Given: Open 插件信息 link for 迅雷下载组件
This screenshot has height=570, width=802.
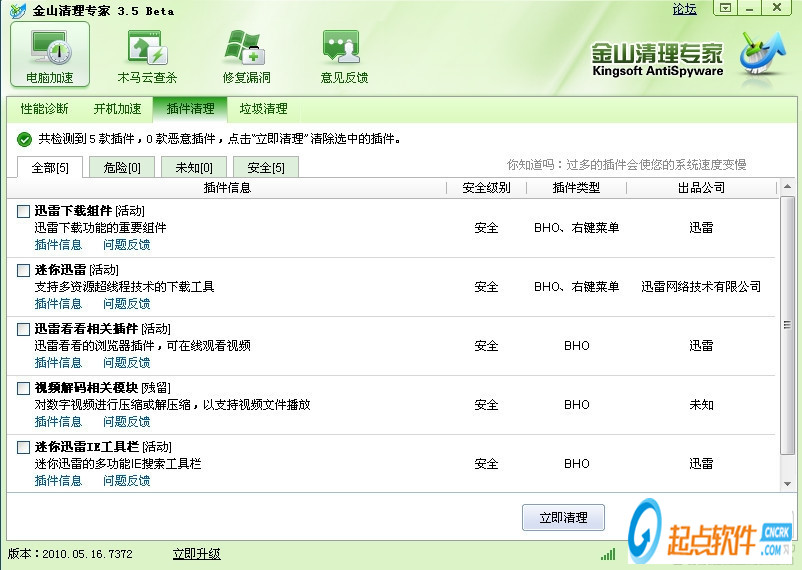Looking at the screenshot, I should click(58, 245).
